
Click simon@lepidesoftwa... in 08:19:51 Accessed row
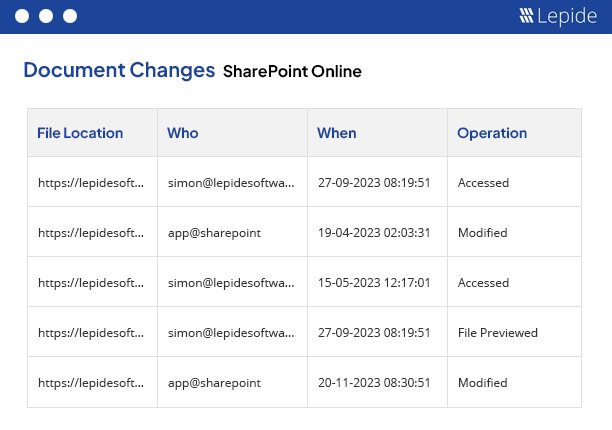point(231,183)
